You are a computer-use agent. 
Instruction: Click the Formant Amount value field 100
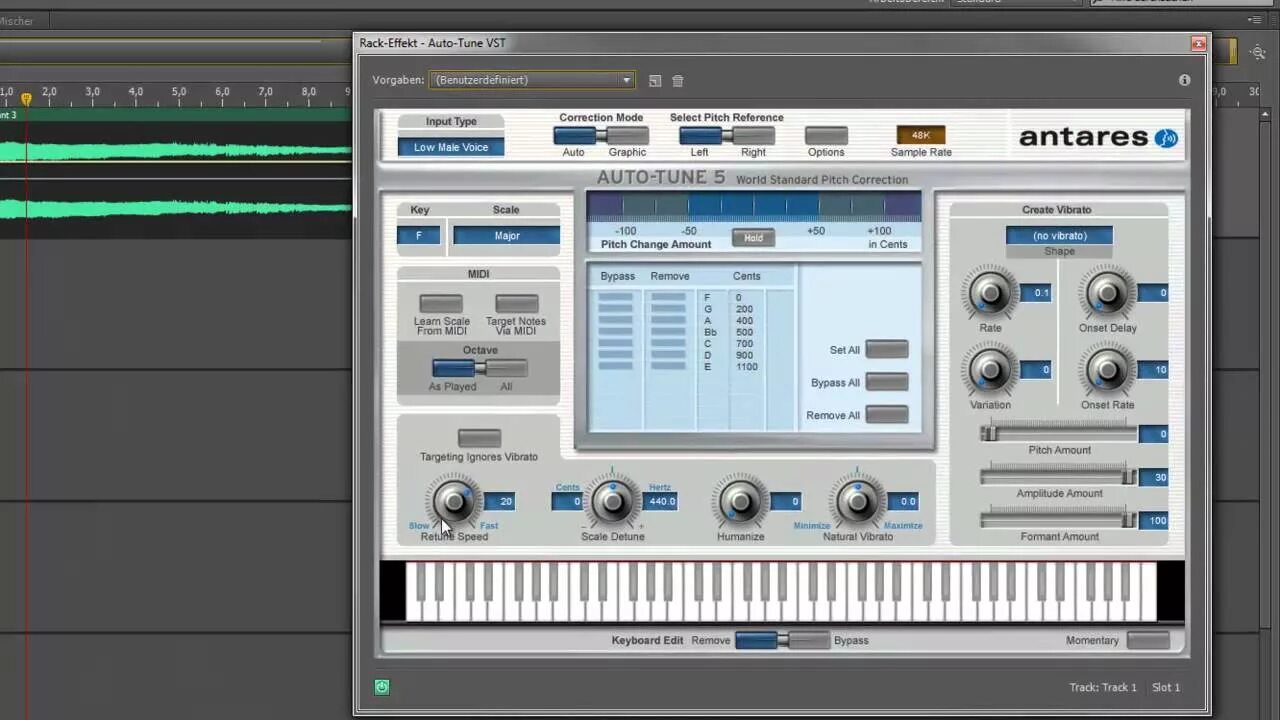pos(1153,520)
